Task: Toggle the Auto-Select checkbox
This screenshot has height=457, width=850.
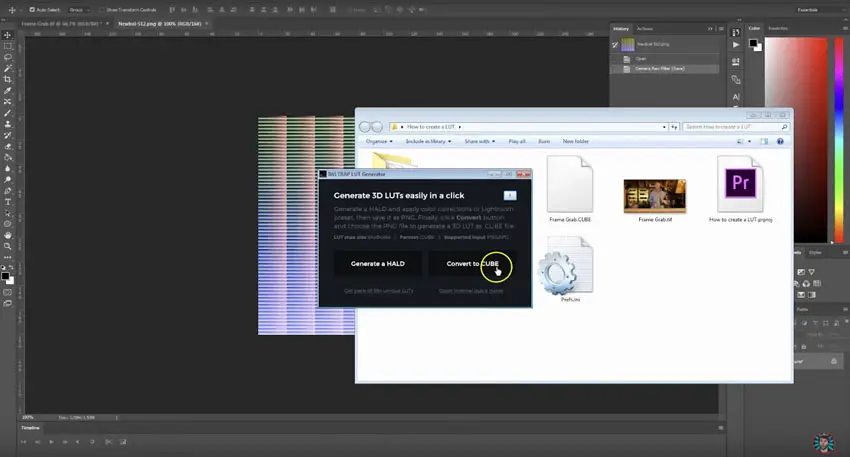Action: pyautogui.click(x=32, y=10)
